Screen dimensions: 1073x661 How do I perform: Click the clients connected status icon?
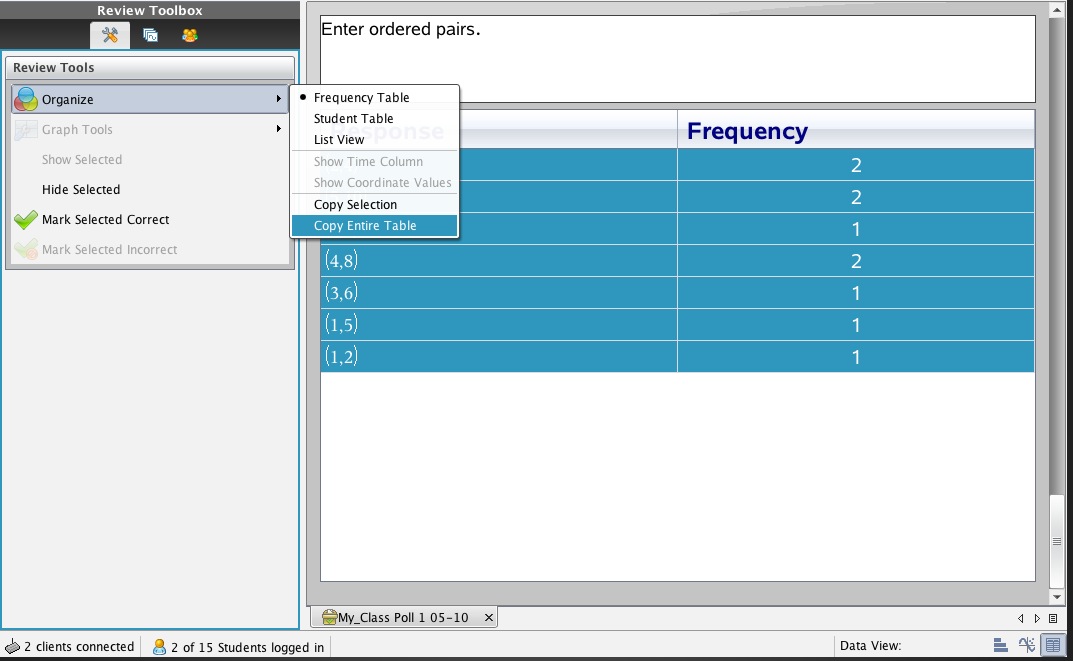pos(12,647)
